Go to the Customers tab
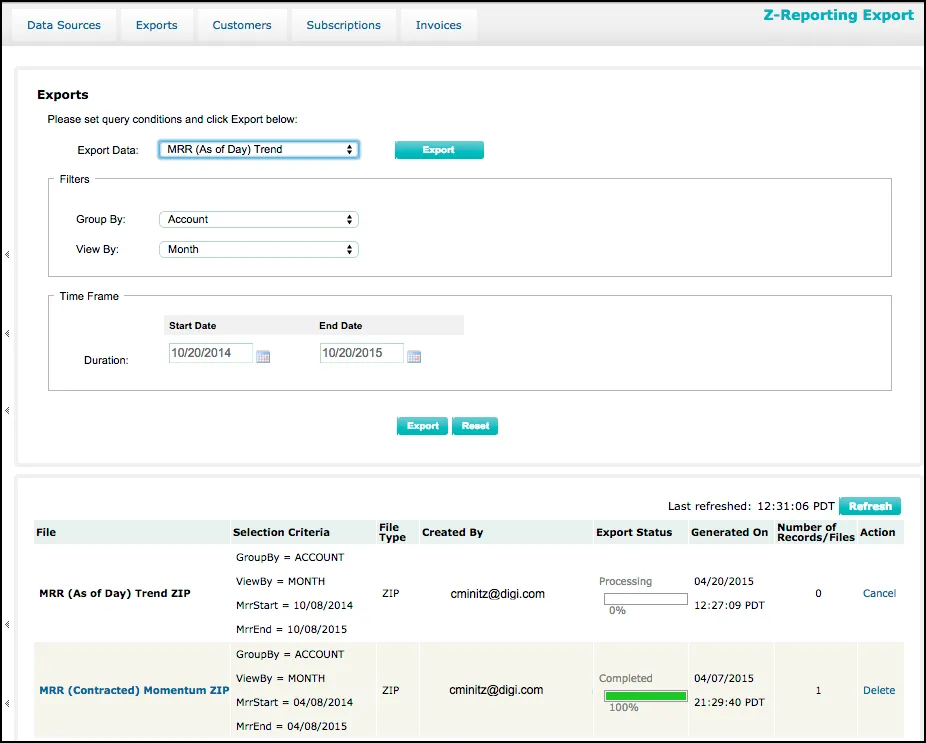Viewport: 926px width, 743px height. (x=242, y=25)
